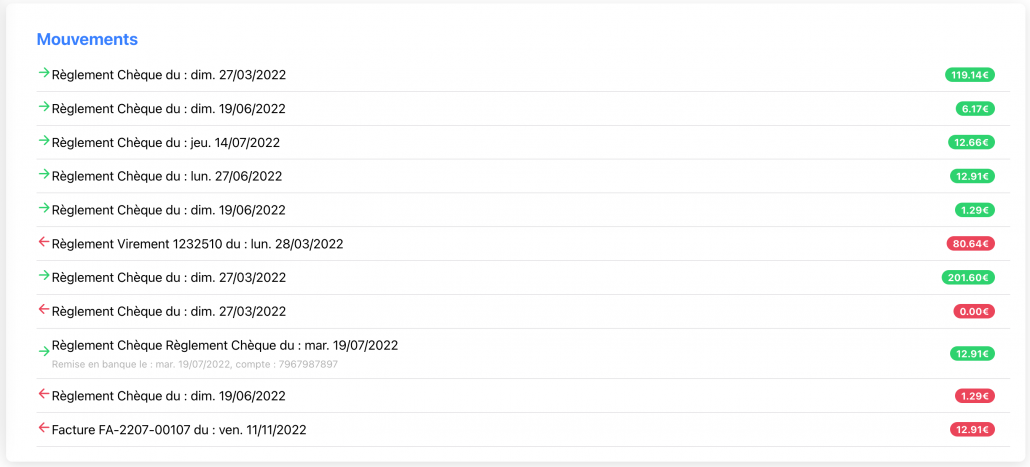1030x467 pixels.
Task: Click the red 80.64€ amount badge
Action: tap(970, 243)
